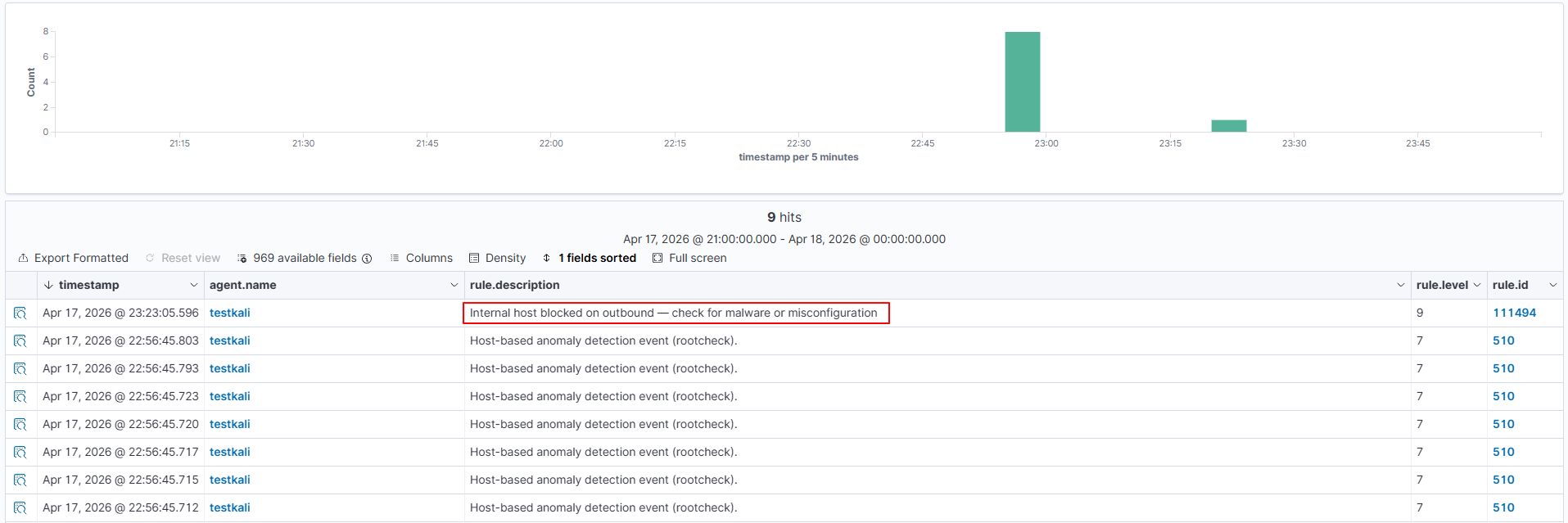Expand agent.name column header menu
This screenshot has height=523, width=1568.
[454, 286]
